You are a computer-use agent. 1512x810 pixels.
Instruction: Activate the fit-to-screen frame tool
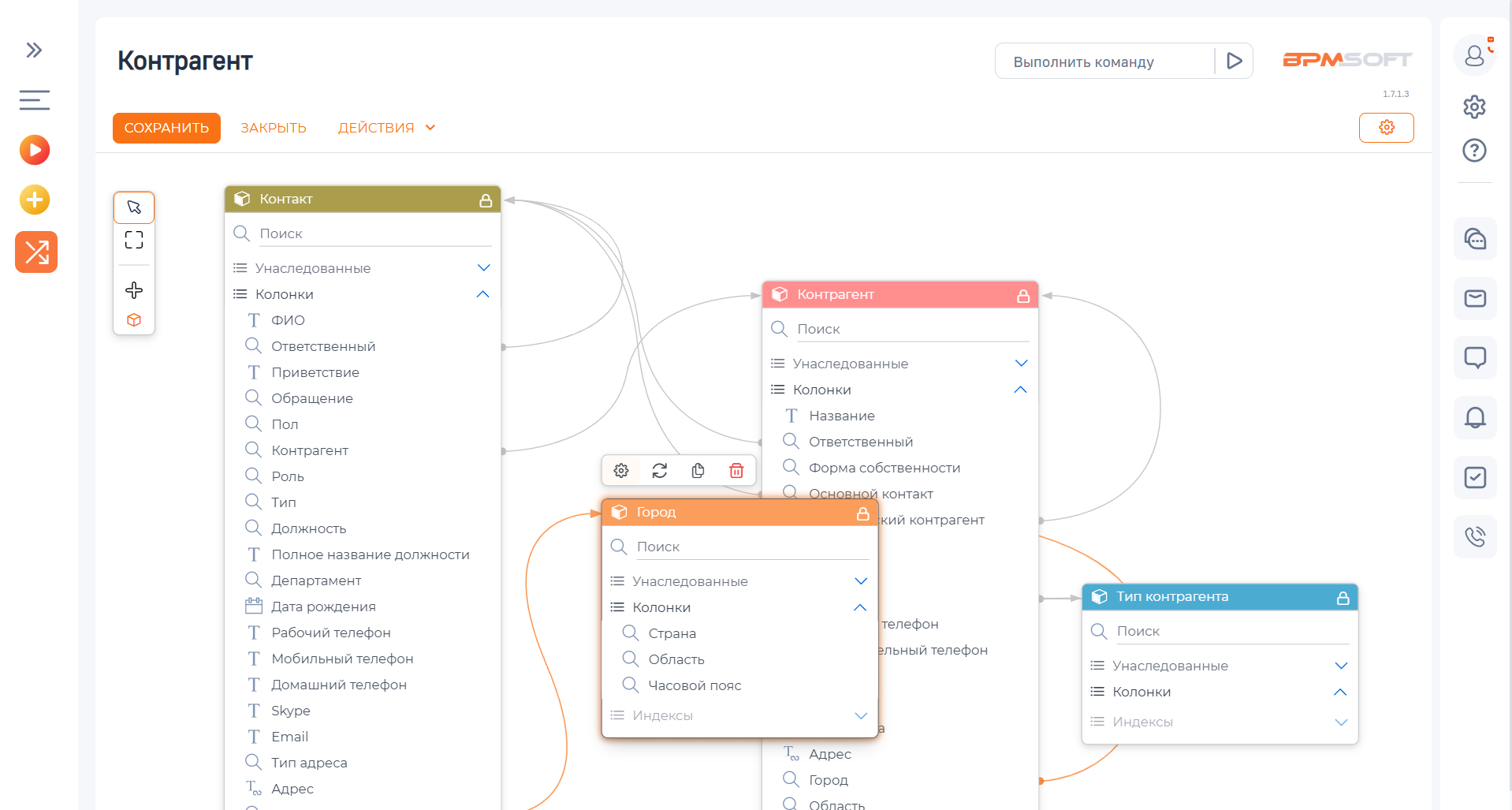(x=134, y=240)
